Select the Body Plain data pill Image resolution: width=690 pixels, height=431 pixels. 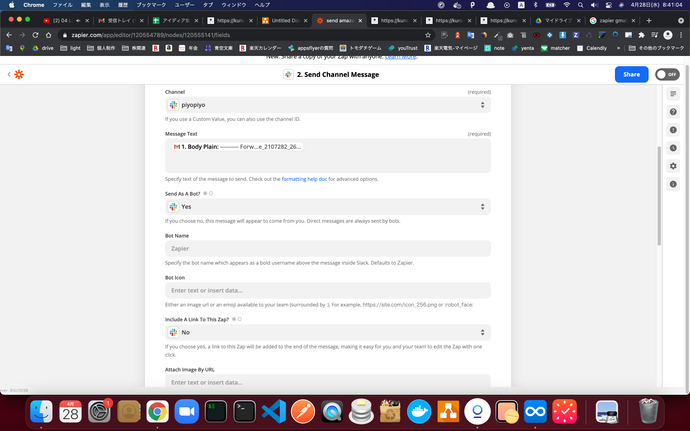[238, 147]
